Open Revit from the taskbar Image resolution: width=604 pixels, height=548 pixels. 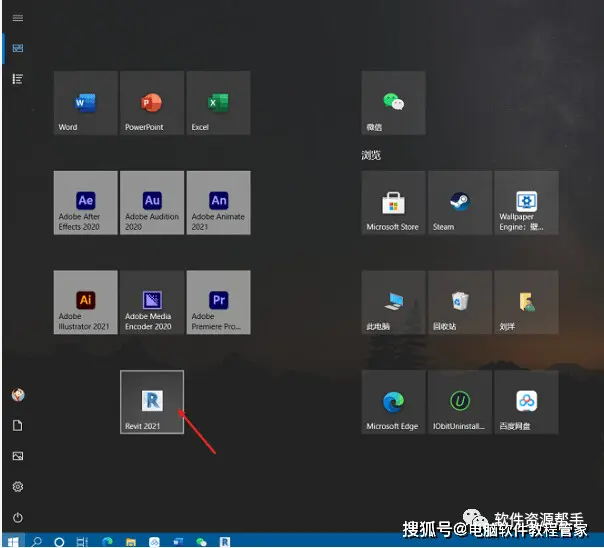pyautogui.click(x=225, y=542)
